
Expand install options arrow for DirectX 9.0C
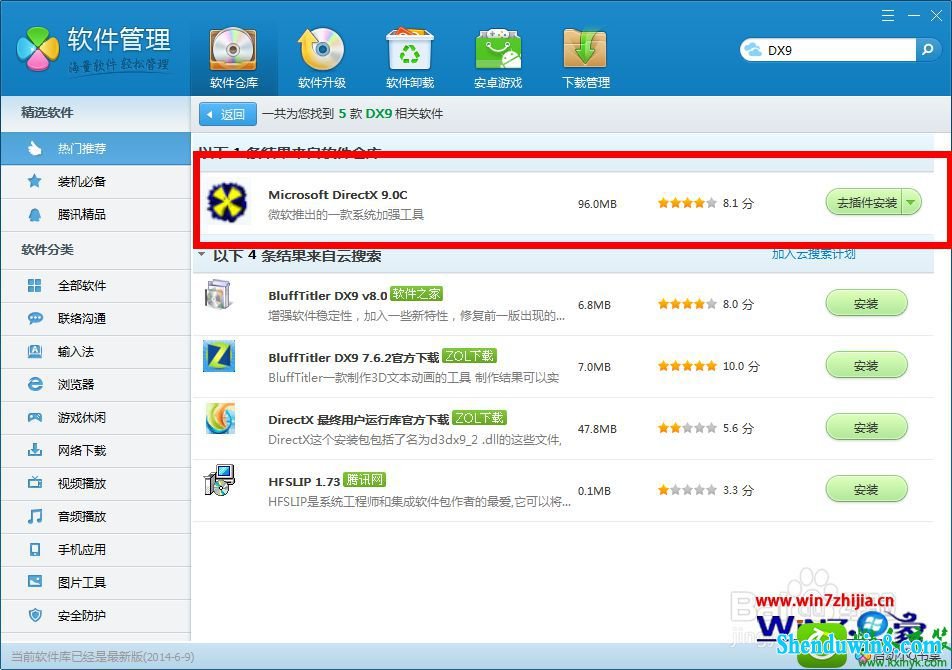coord(912,203)
